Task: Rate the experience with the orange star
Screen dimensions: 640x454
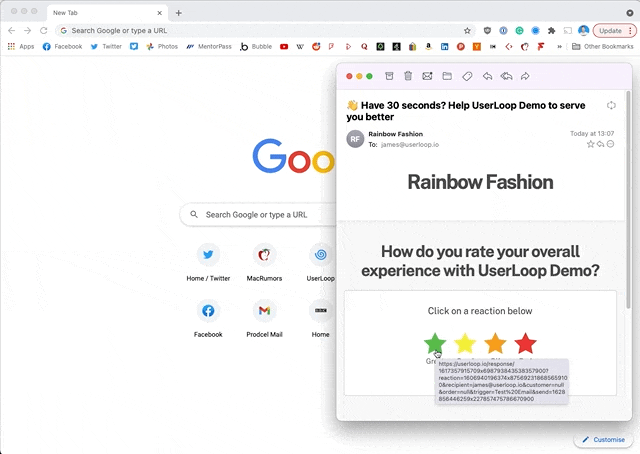Action: coord(495,343)
